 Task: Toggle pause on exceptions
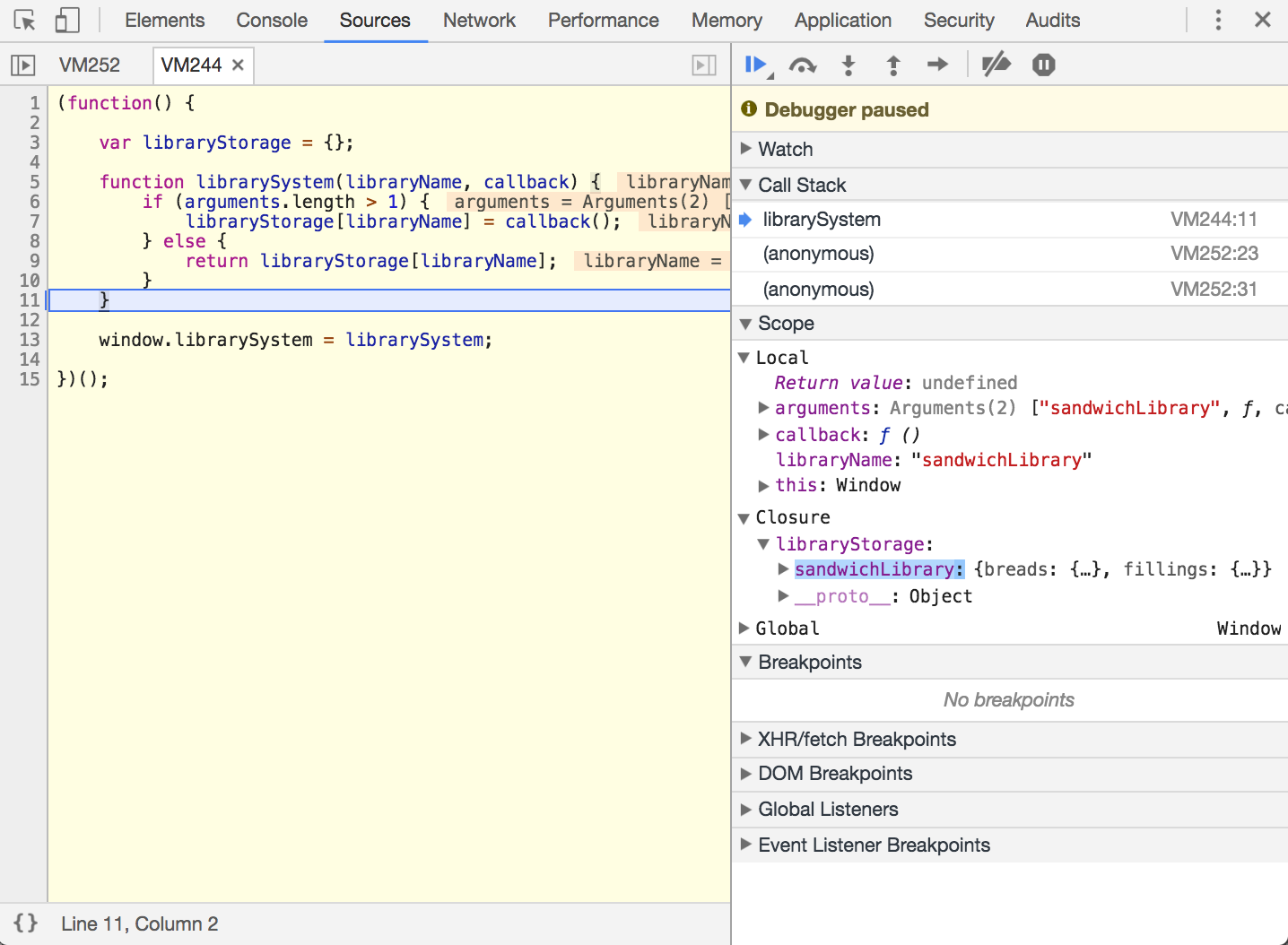tap(1044, 65)
